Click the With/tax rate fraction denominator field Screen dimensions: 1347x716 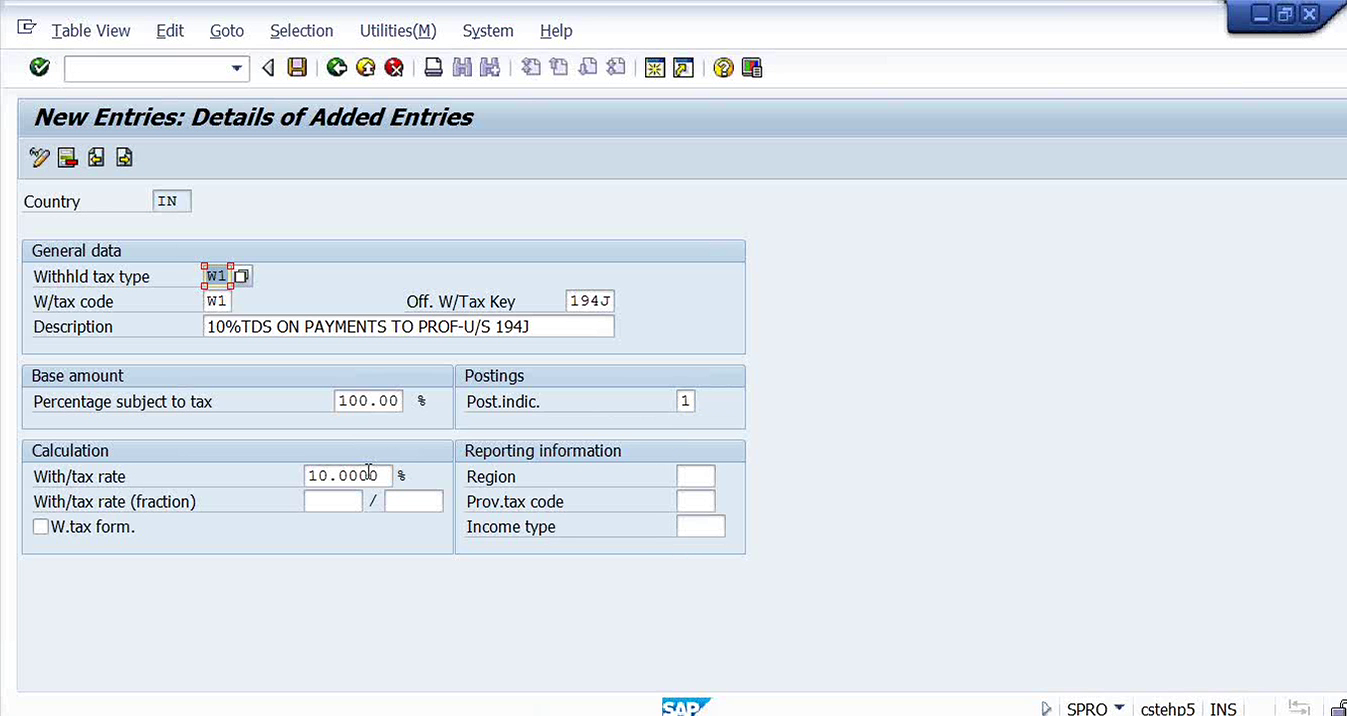[x=414, y=501]
